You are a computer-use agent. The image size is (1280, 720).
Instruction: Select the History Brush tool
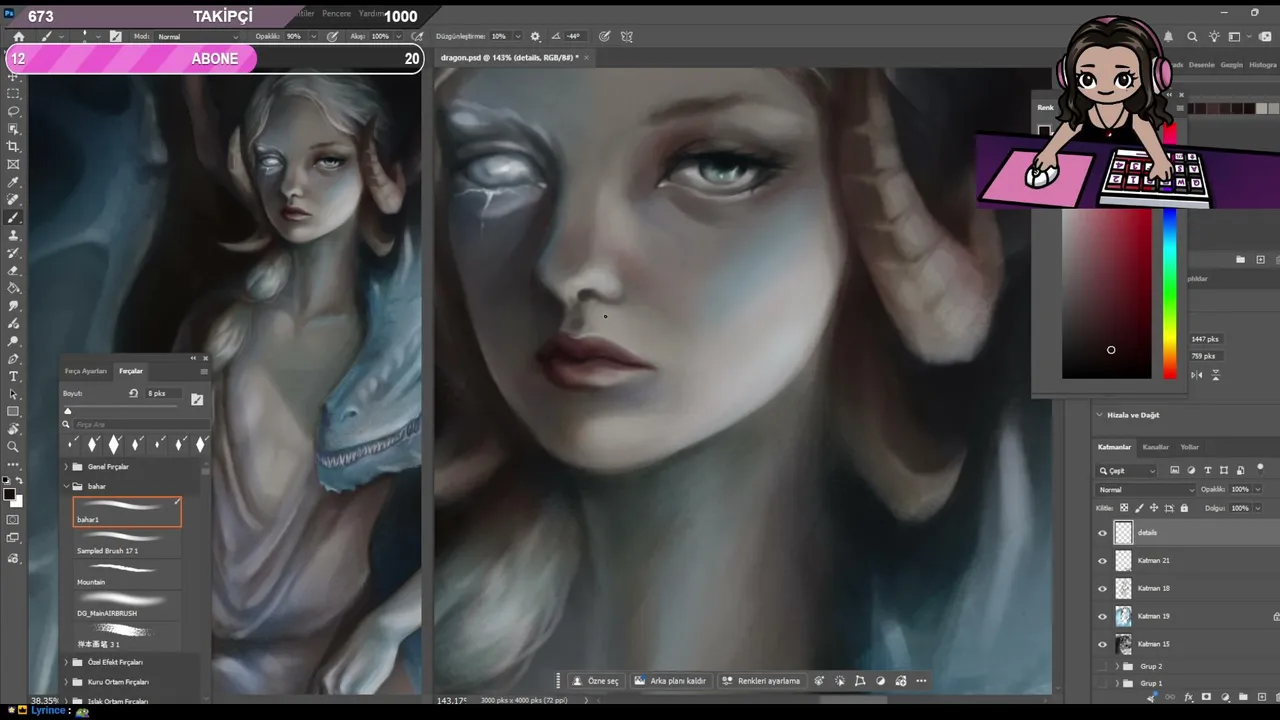(13, 253)
